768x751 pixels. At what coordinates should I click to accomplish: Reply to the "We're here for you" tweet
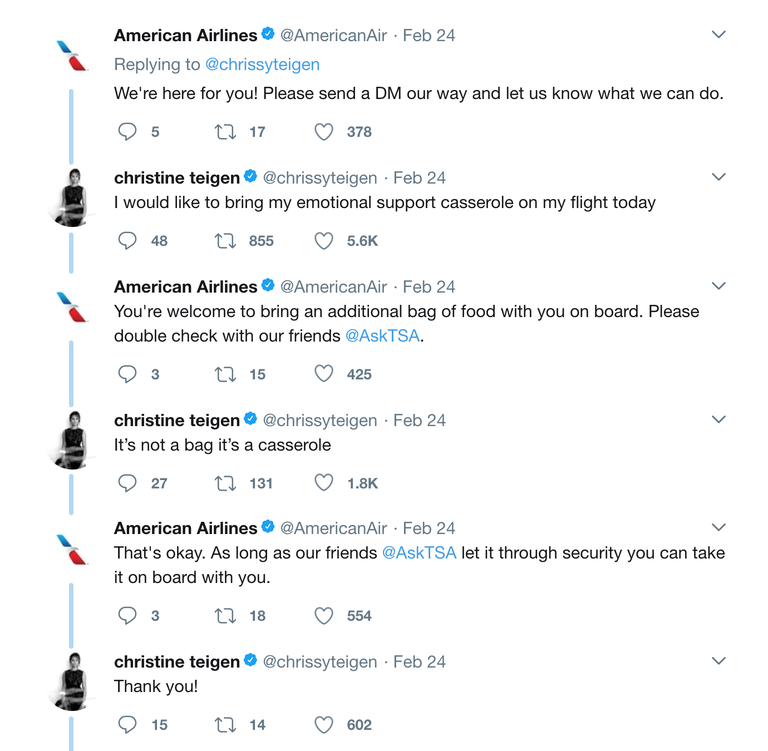point(127,131)
